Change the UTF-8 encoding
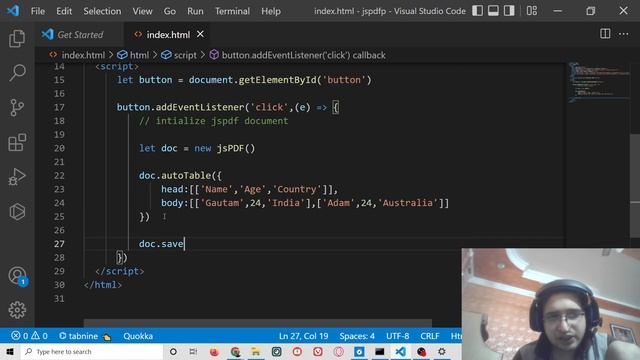Screen dimensions: 640x360 (398, 336)
